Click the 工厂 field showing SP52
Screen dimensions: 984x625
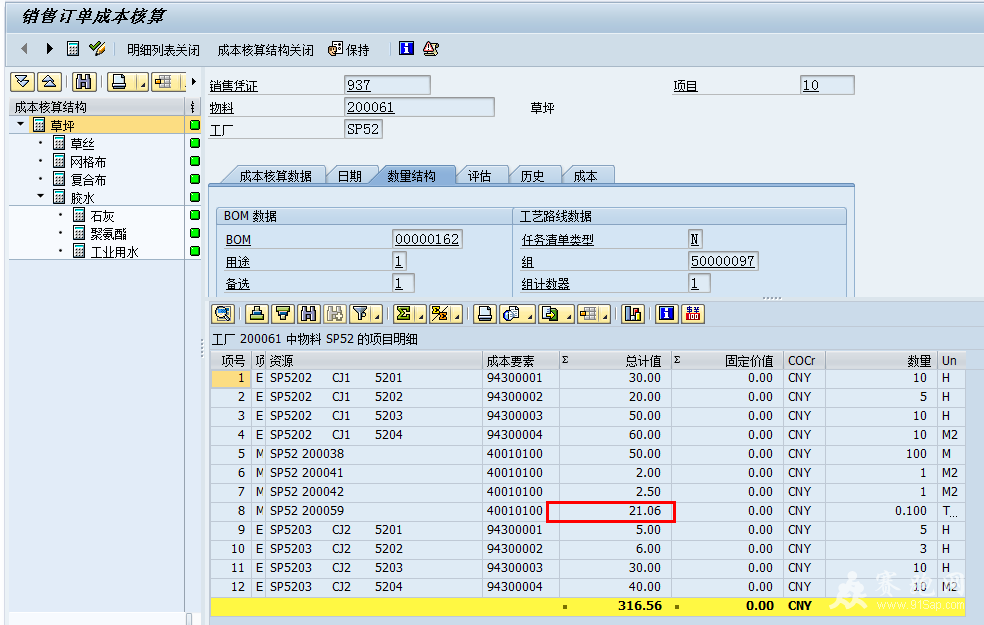[x=363, y=129]
